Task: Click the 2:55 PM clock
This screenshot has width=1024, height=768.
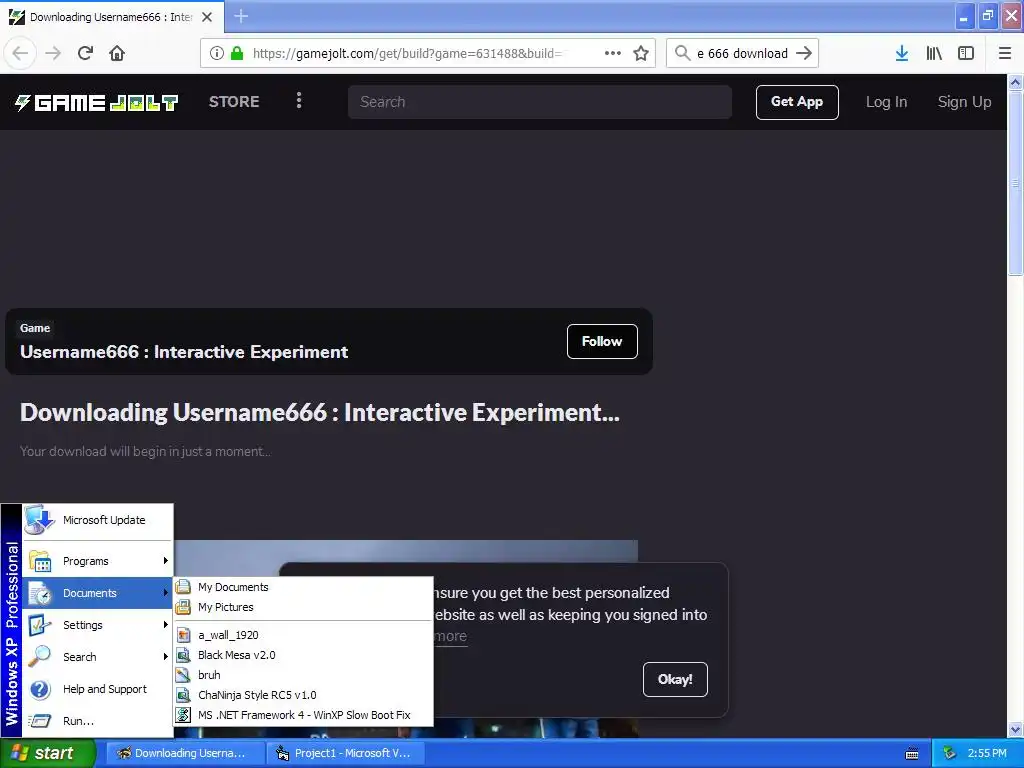Action: tap(987, 753)
